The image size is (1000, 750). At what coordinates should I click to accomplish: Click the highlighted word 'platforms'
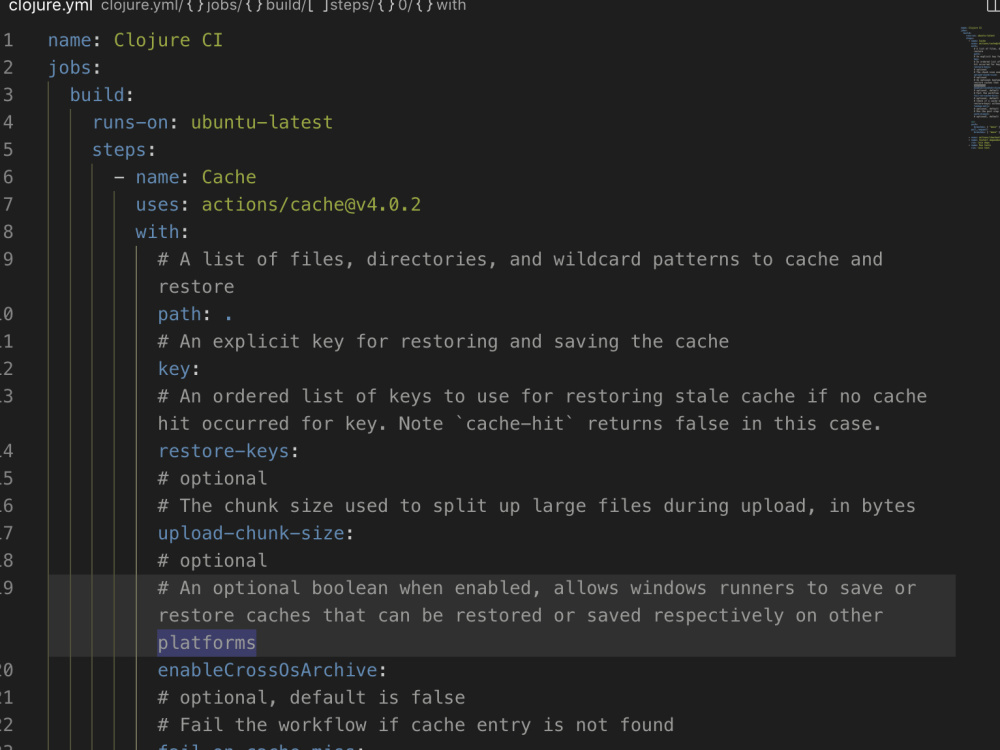pyautogui.click(x=207, y=643)
